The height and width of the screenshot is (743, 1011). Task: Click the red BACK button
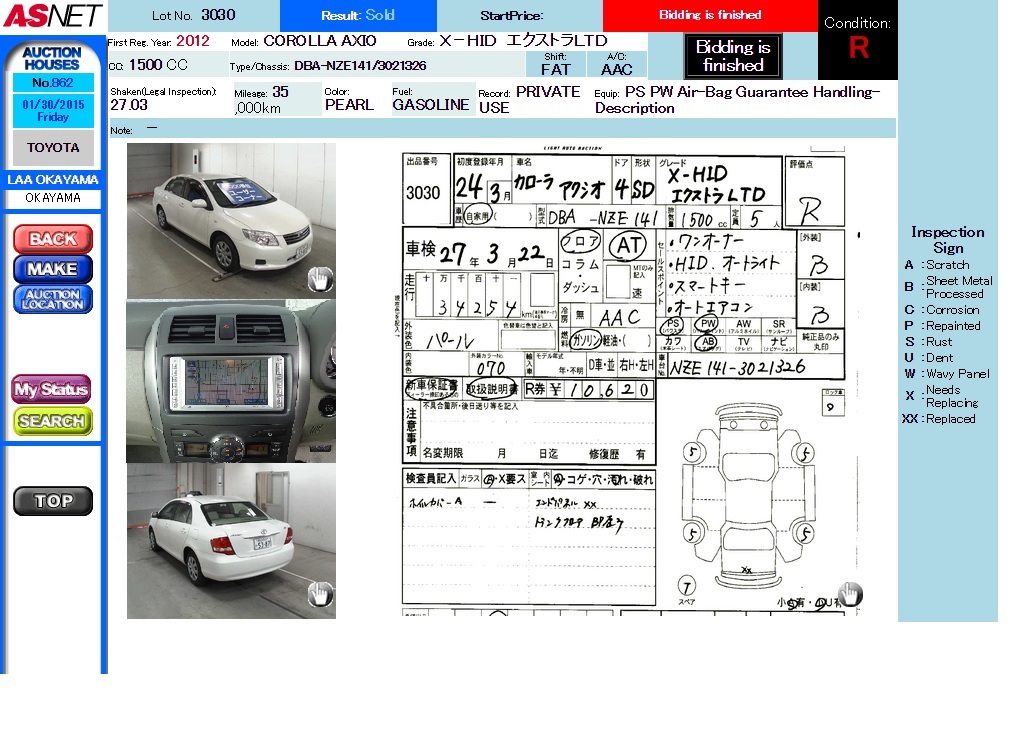coord(52,239)
